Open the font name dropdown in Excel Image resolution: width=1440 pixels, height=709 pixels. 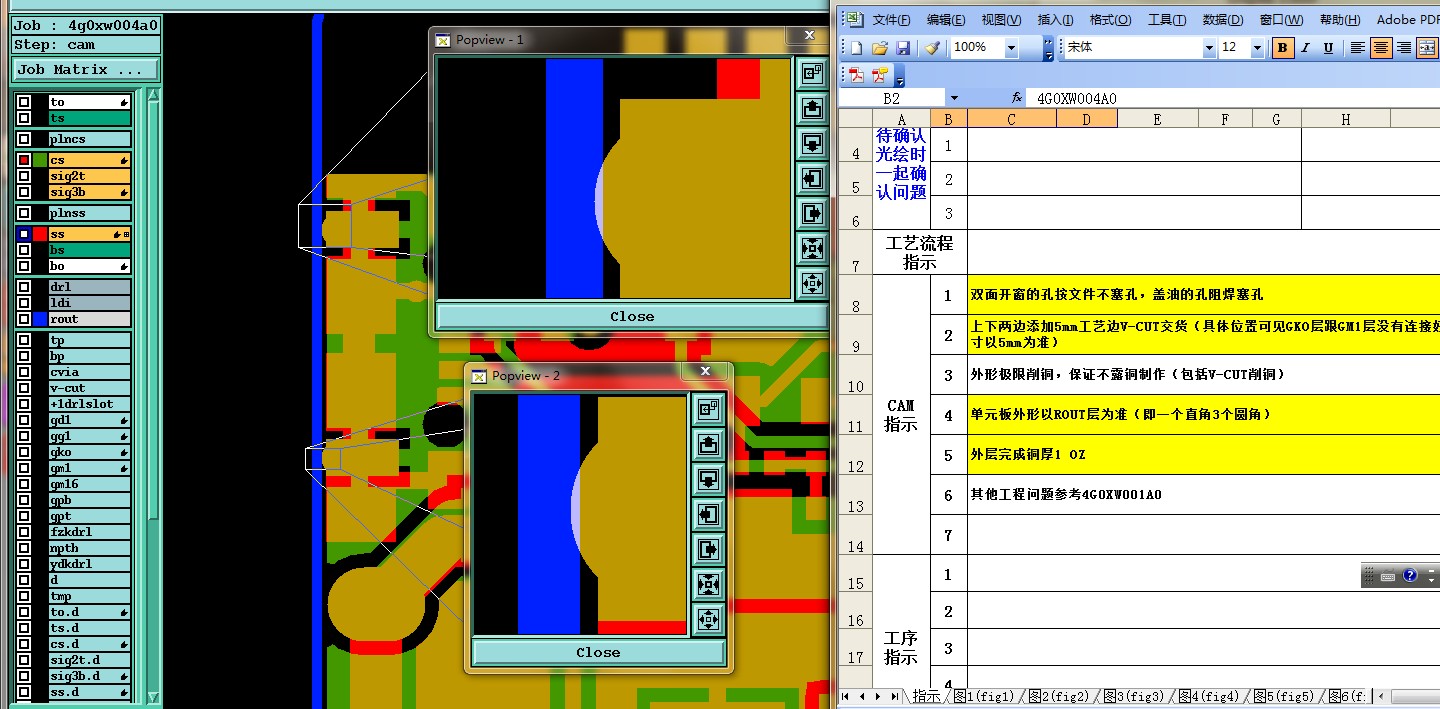[x=1209, y=47]
